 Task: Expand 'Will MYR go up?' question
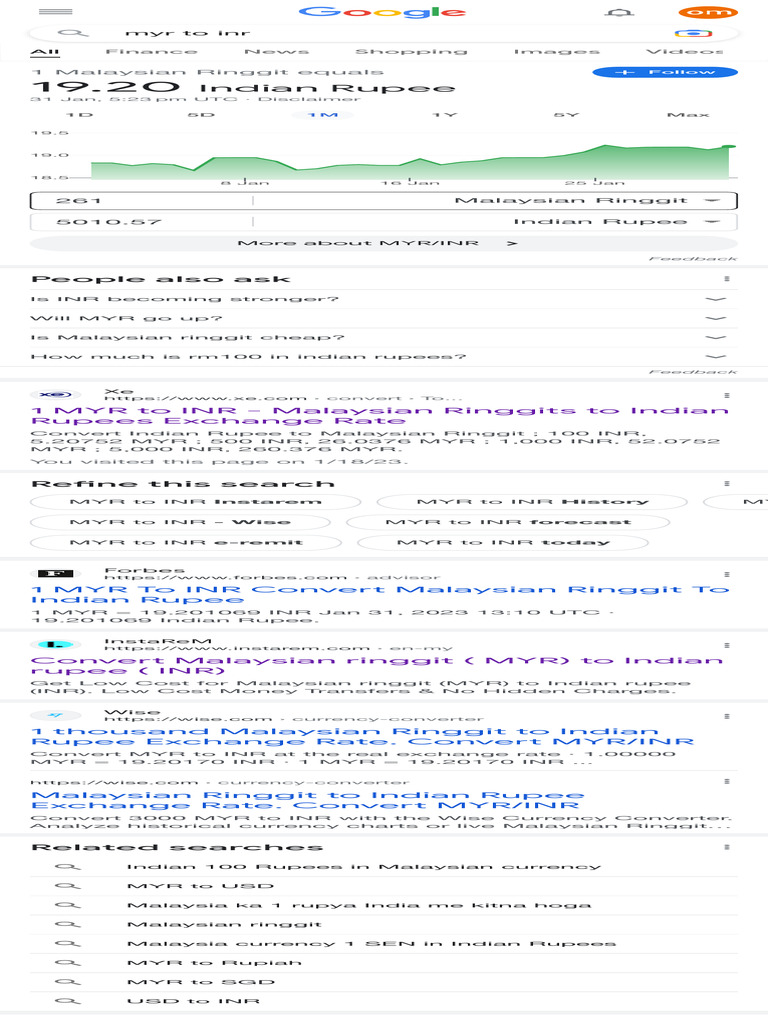[384, 318]
